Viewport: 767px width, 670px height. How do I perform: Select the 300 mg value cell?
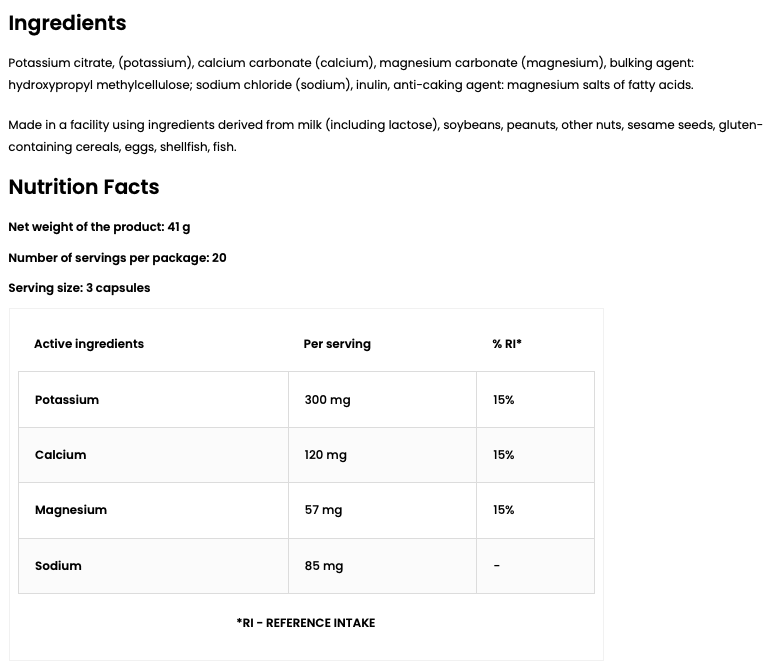tap(327, 400)
